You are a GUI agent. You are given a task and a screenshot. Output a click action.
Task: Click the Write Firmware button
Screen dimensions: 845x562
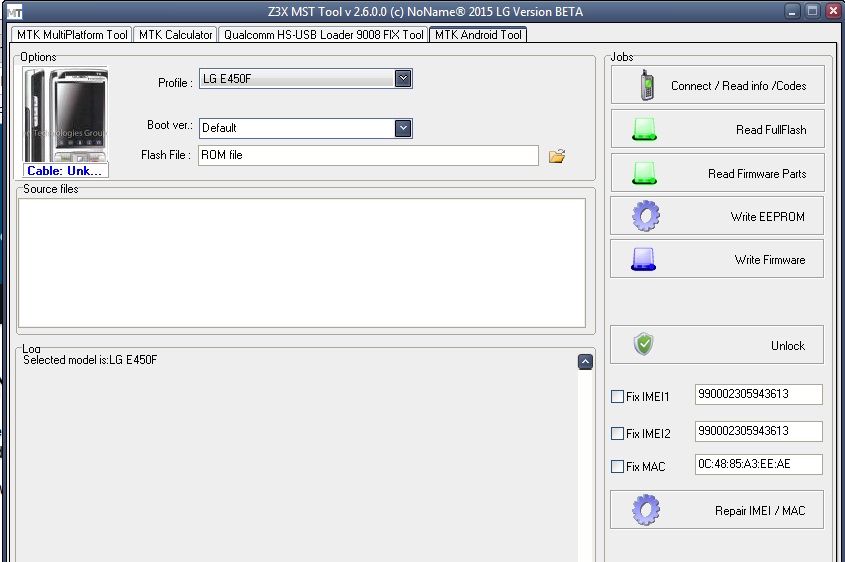717,259
